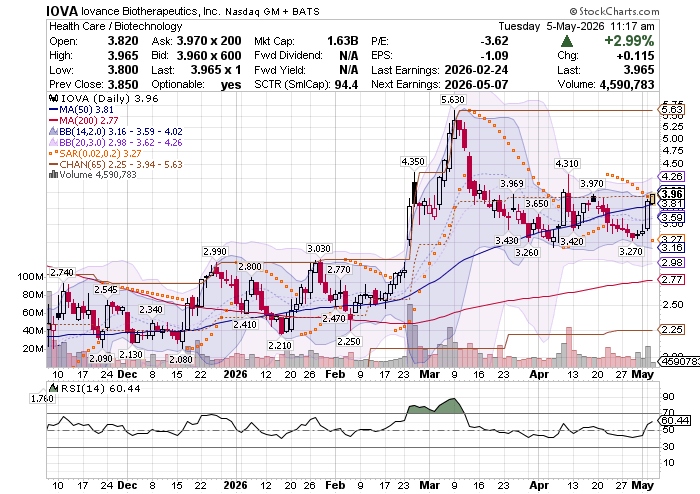This screenshot has height=494, width=700.
Task: Click the Mkt Cap value 1.63B
Action: [x=342, y=41]
